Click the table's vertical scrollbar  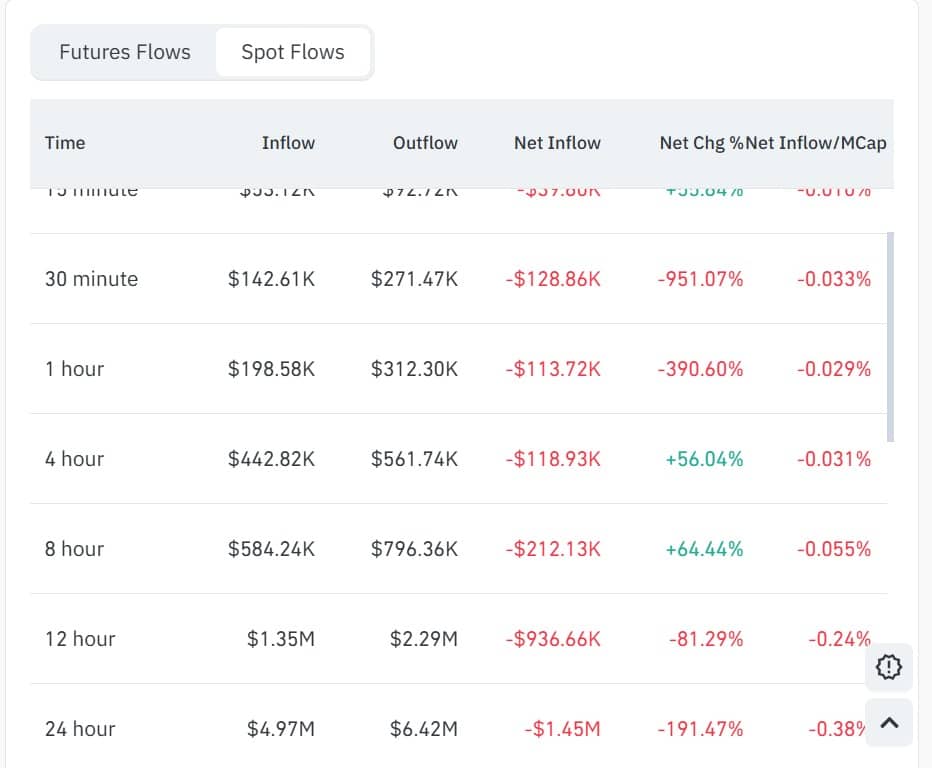tap(890, 336)
